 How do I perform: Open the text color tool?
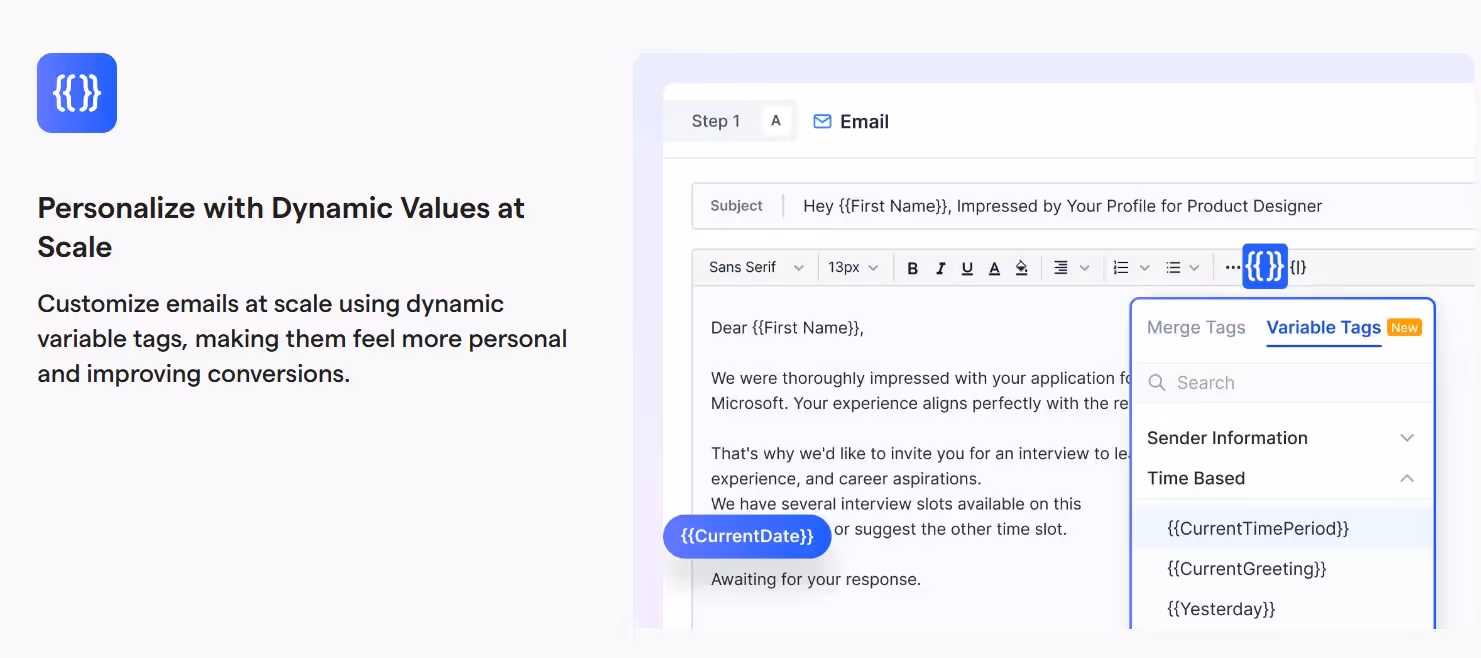(994, 267)
